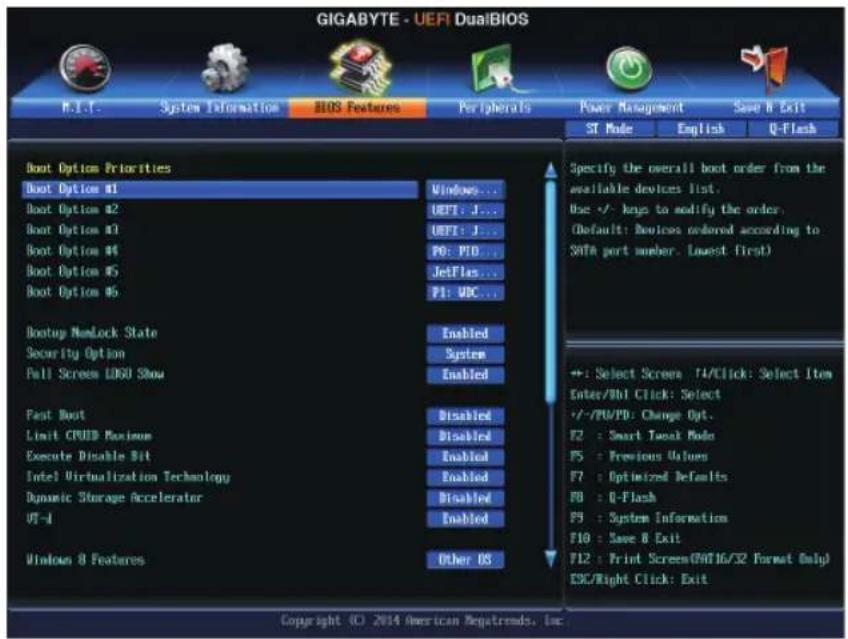Click F8 Q-Flash help line
Screen dimensions: 848x639
click(613, 497)
